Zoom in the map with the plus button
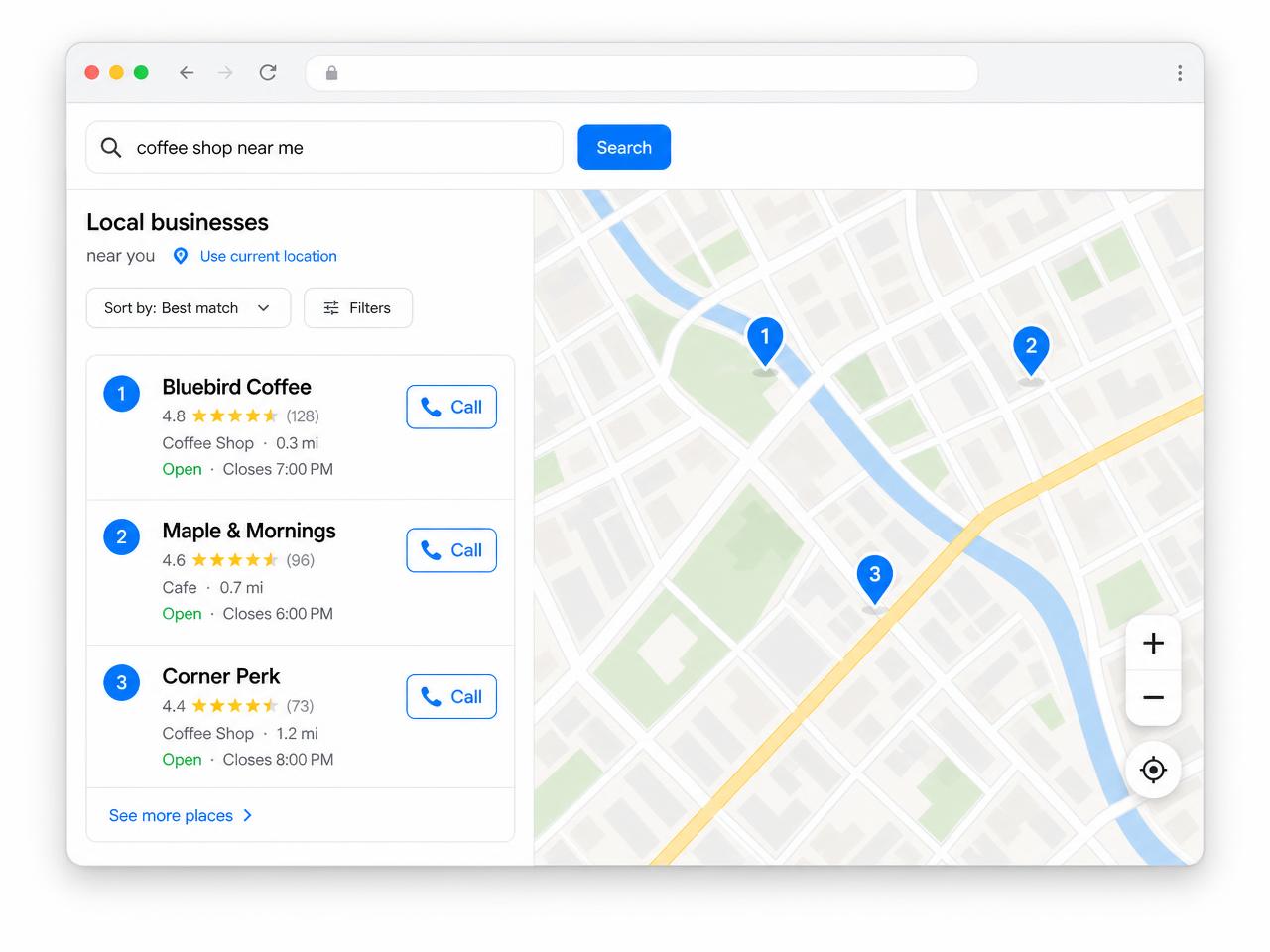This screenshot has height=952, width=1270. (1153, 643)
